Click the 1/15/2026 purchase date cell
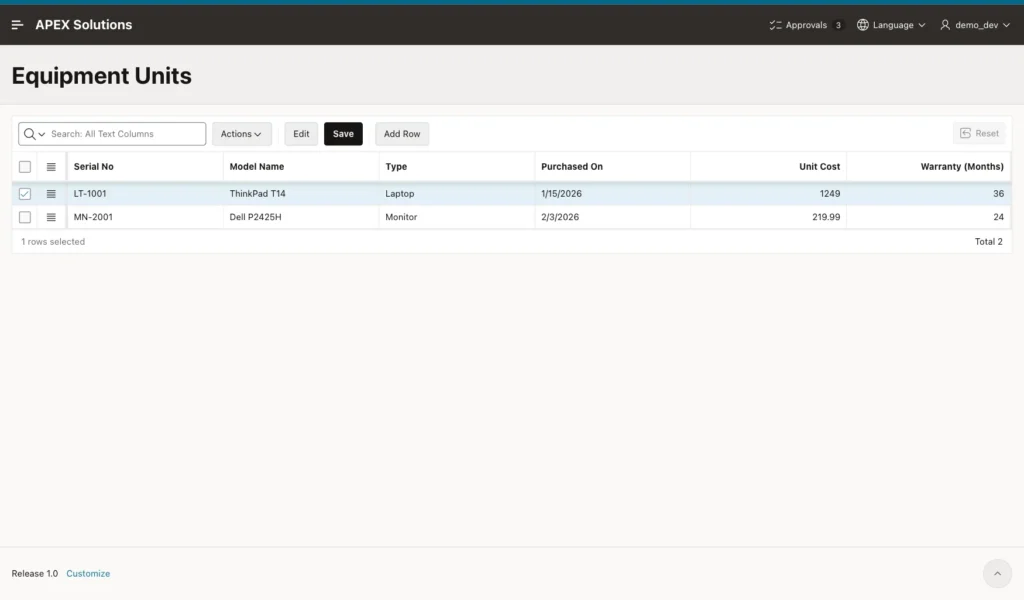 tap(613, 194)
